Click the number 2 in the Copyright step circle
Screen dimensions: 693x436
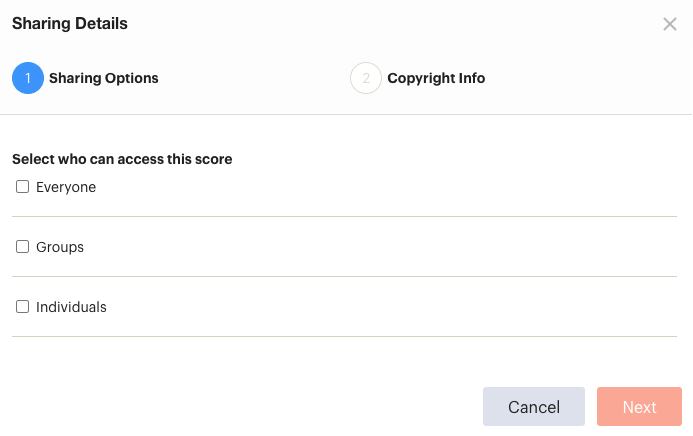point(366,78)
